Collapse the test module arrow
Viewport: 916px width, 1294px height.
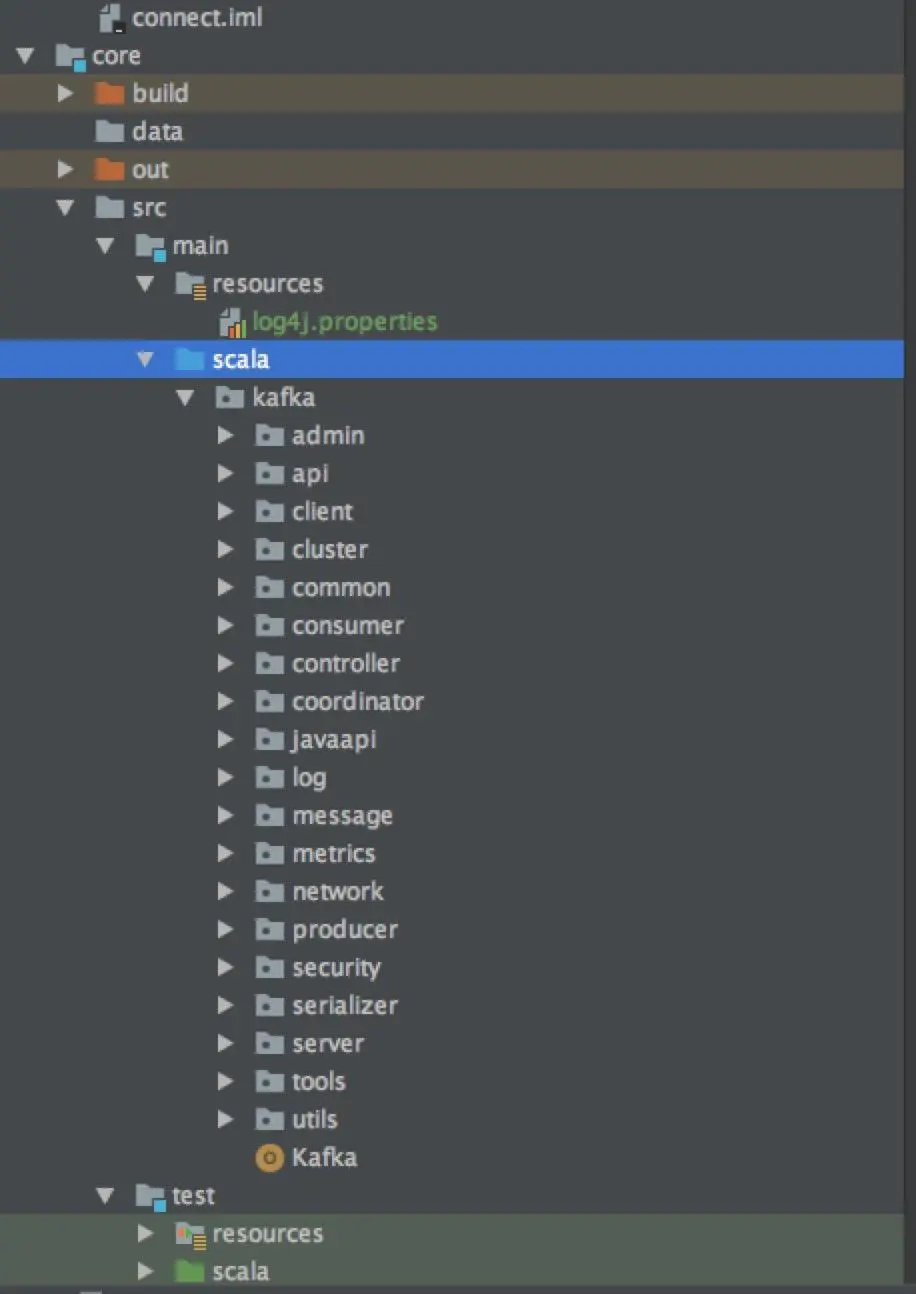(106, 1195)
